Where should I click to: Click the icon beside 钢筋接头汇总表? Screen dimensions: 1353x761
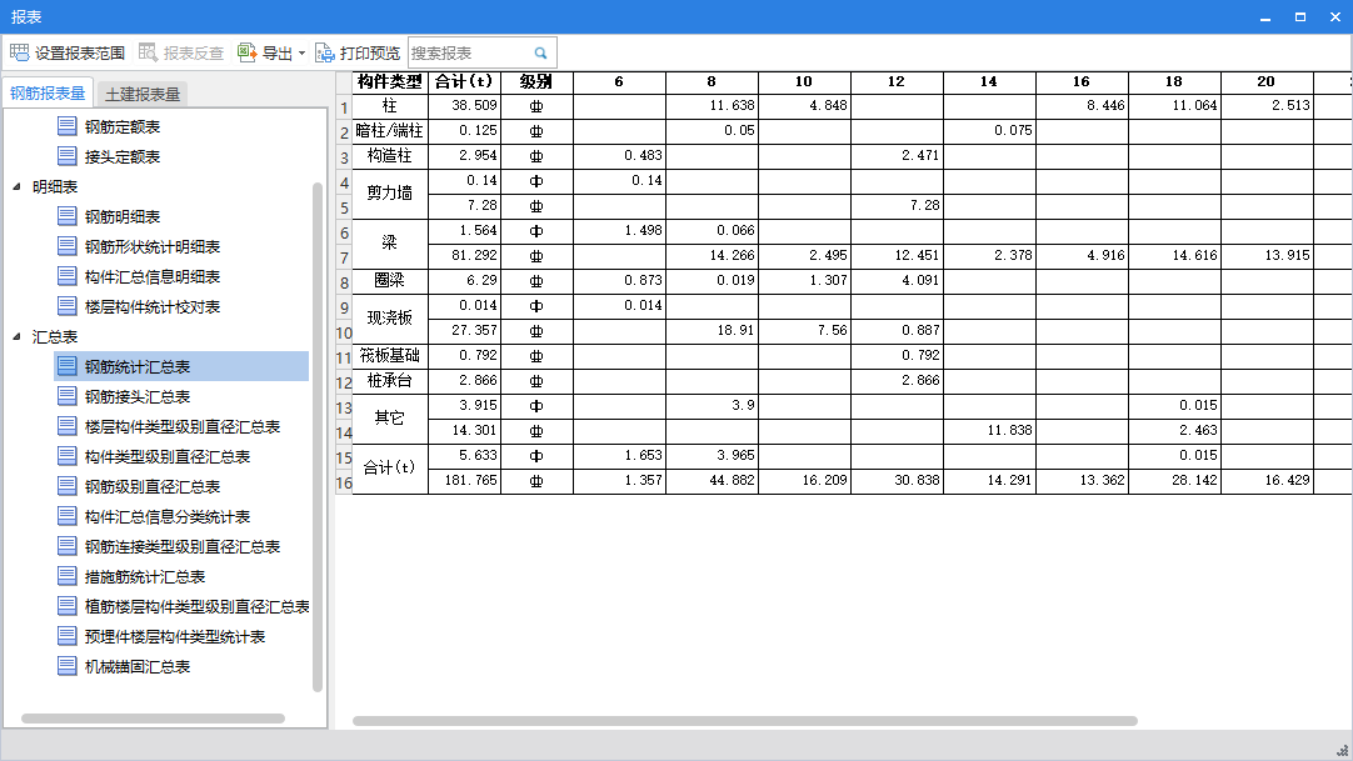tap(67, 396)
